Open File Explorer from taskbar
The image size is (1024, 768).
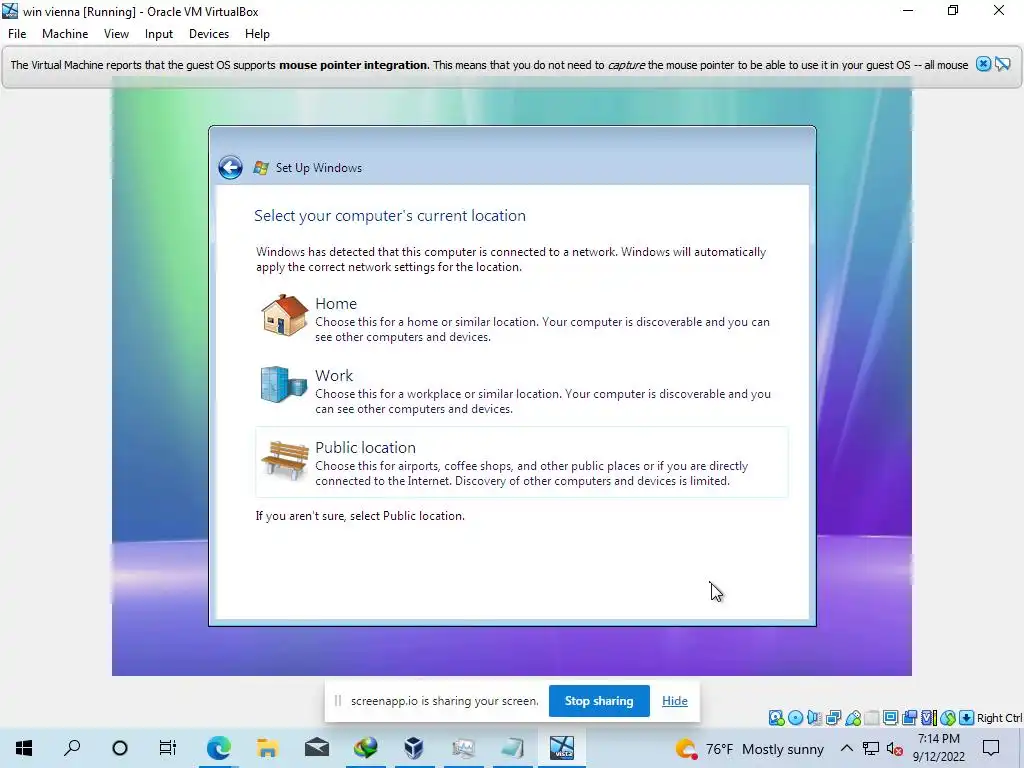click(x=268, y=748)
